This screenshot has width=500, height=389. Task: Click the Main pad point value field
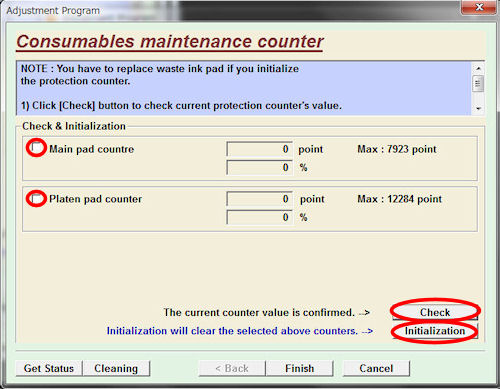[259, 149]
